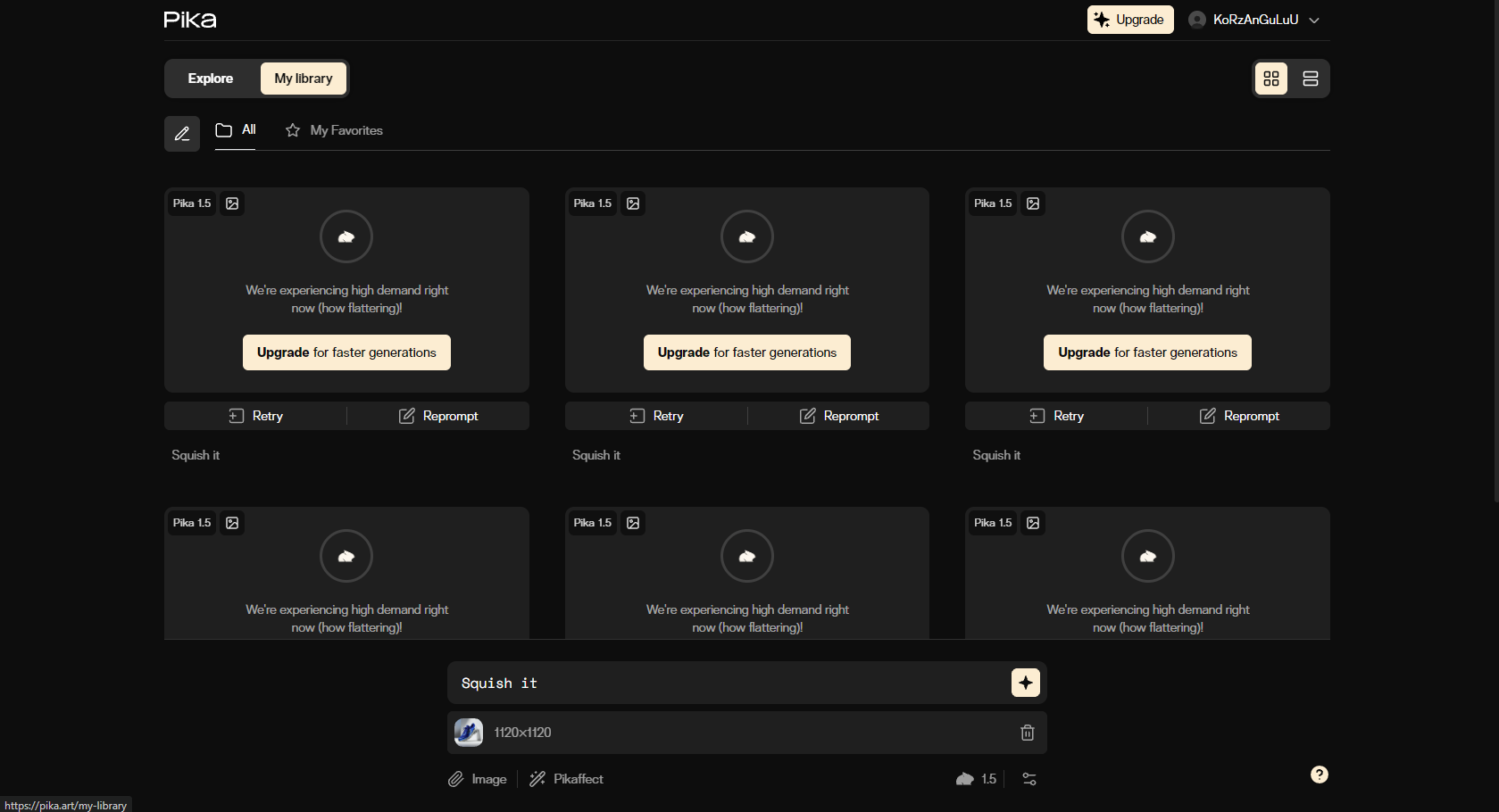Click 'Squish it' caption under first card
1499x812 pixels.
click(196, 455)
